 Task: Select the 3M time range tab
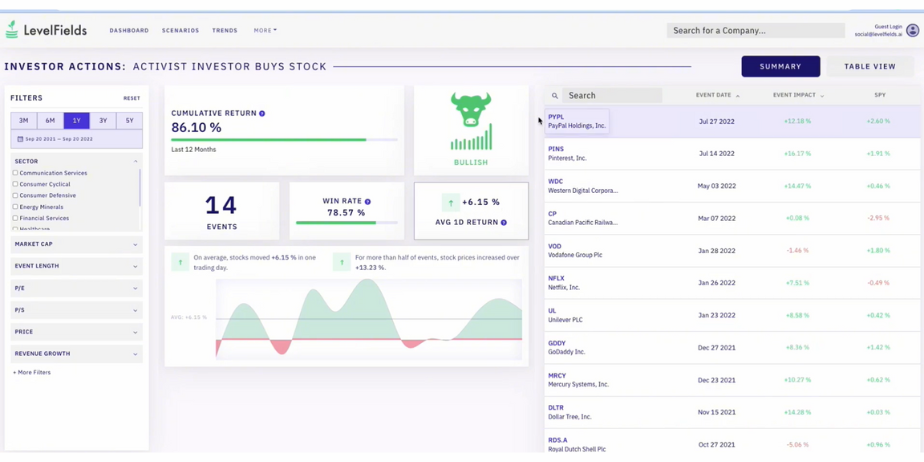pyautogui.click(x=24, y=121)
